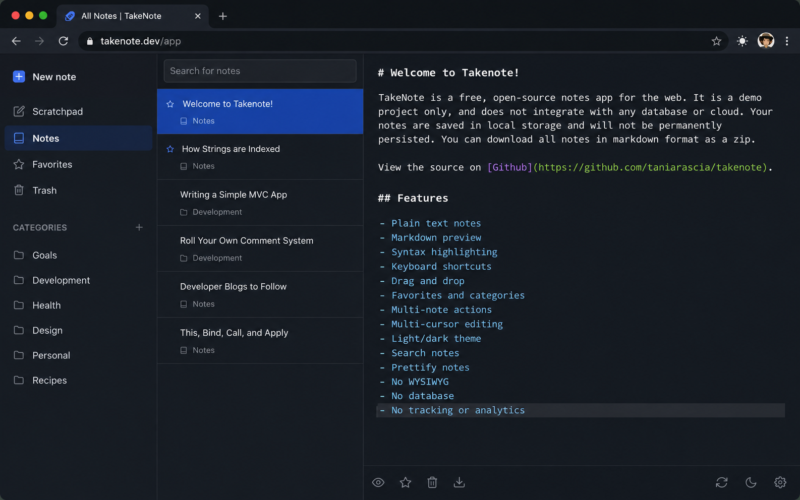The height and width of the screenshot is (500, 800).
Task: Click the Recipes folder icon
Action: point(19,380)
